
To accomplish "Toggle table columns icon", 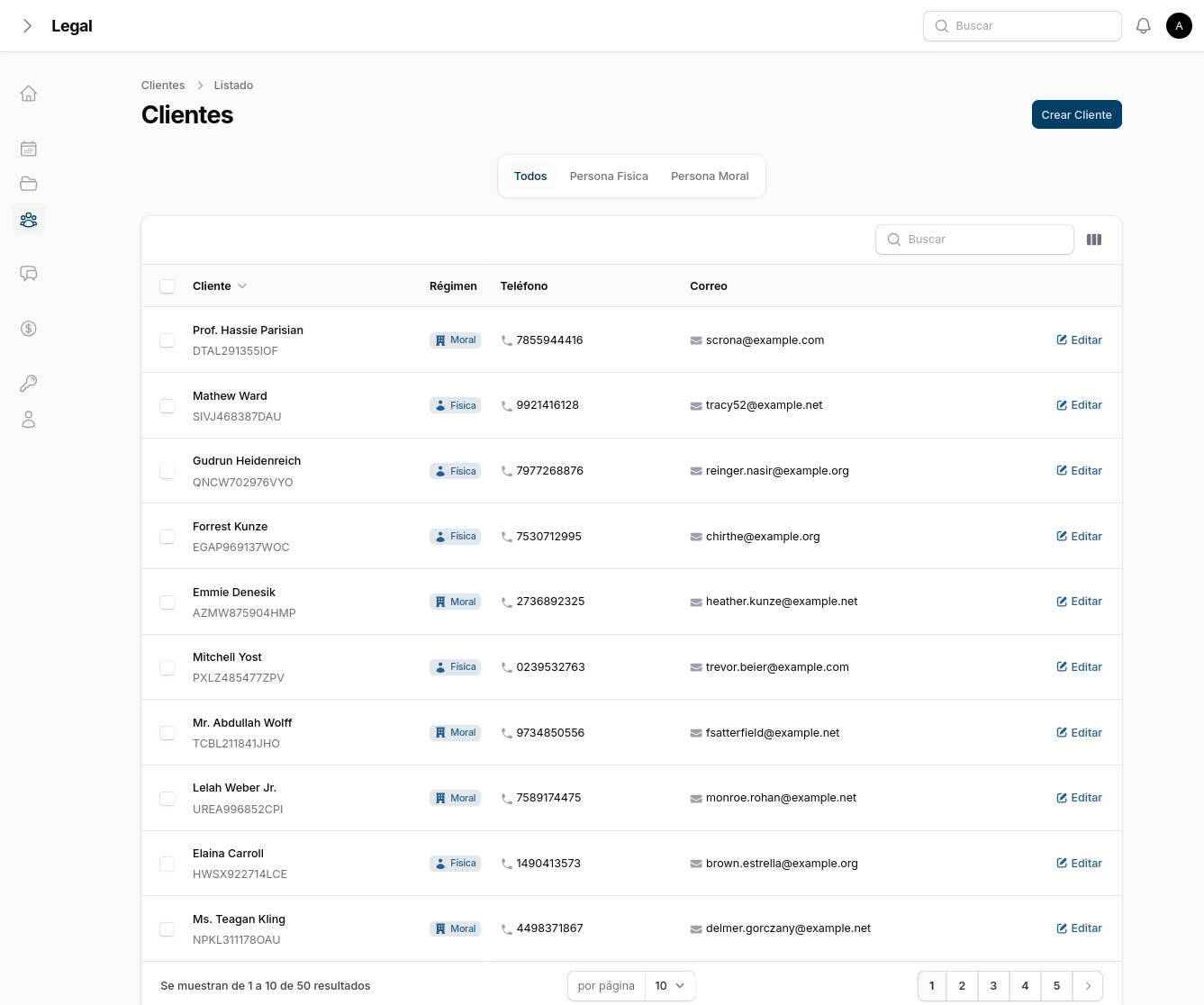I will pyautogui.click(x=1094, y=240).
